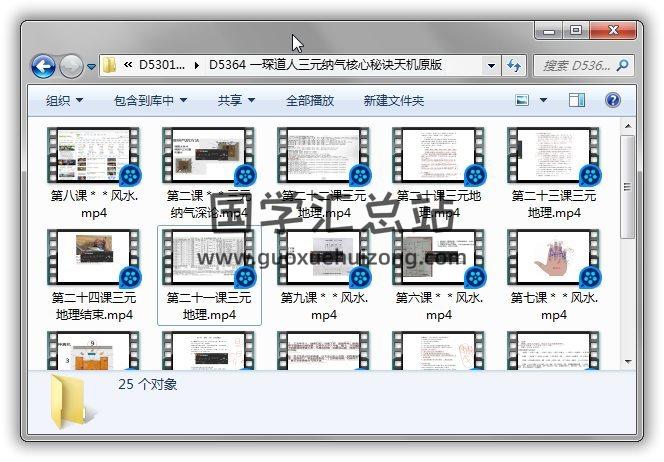Click the Forward navigation arrow button
Image resolution: width=664 pixels, height=462 pixels.
pyautogui.click(x=71, y=66)
